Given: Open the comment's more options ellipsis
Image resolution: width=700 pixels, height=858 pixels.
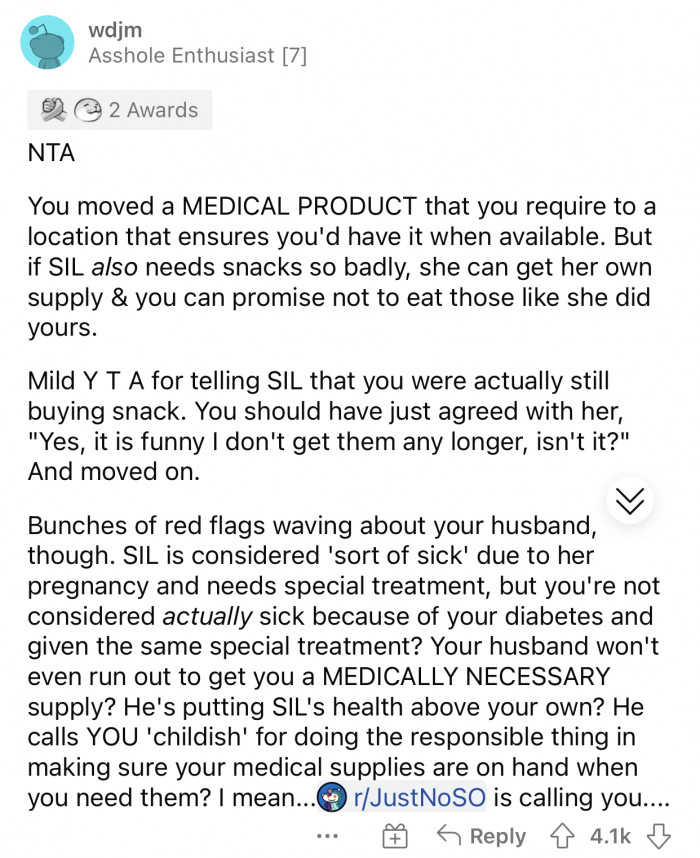Looking at the screenshot, I should 327,836.
